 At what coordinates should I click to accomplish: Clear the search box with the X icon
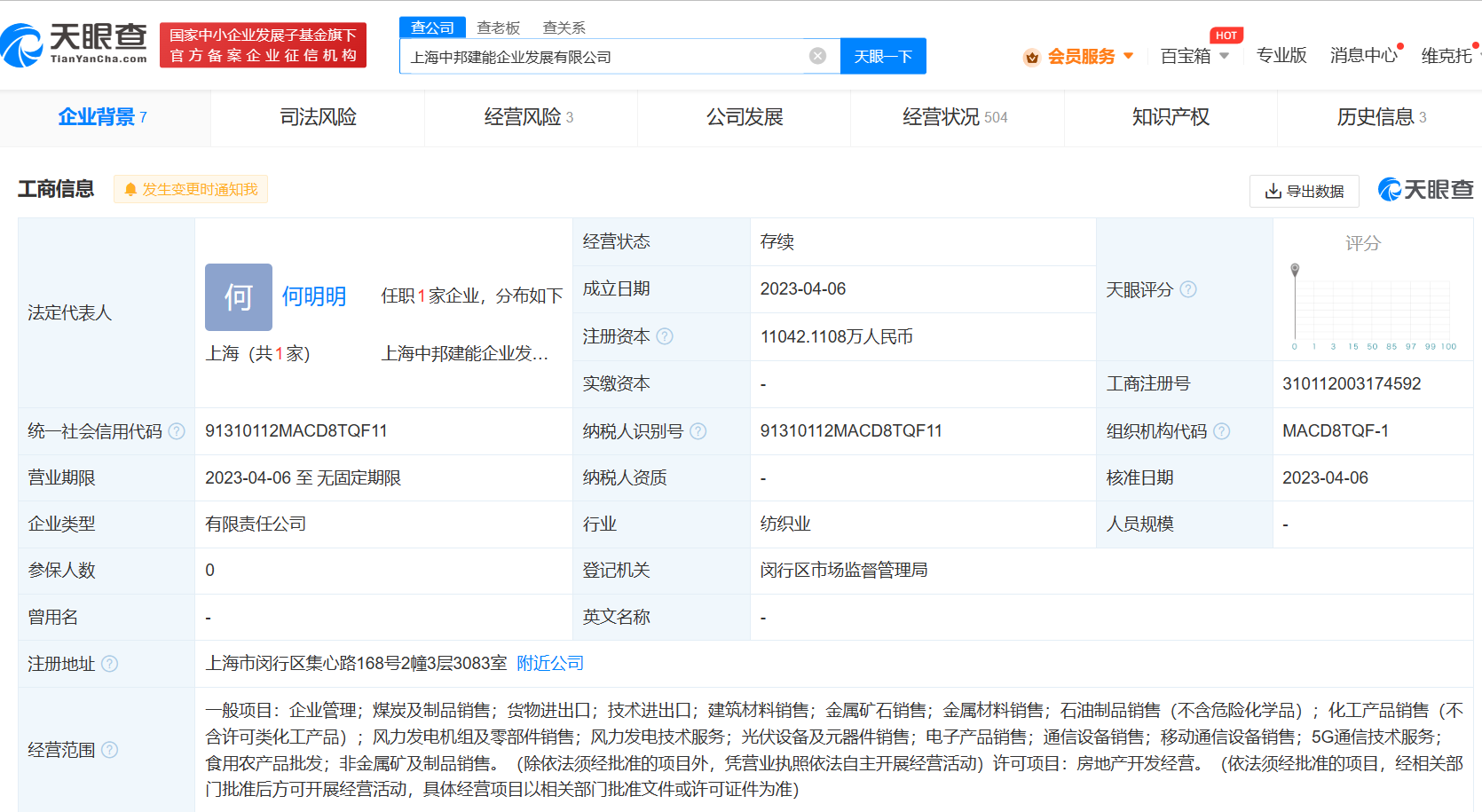click(817, 56)
